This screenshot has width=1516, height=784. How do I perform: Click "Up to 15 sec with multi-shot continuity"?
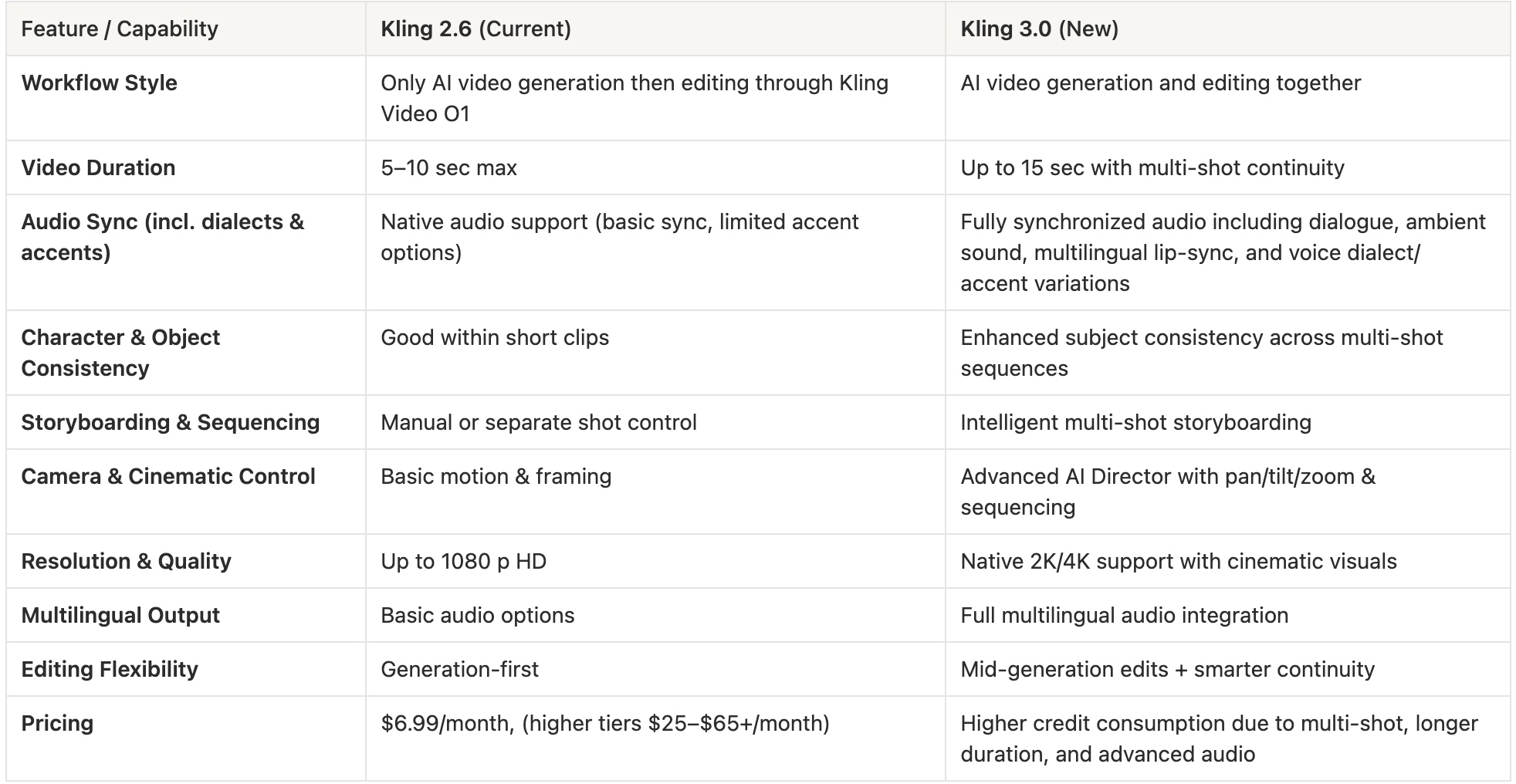pos(1152,168)
